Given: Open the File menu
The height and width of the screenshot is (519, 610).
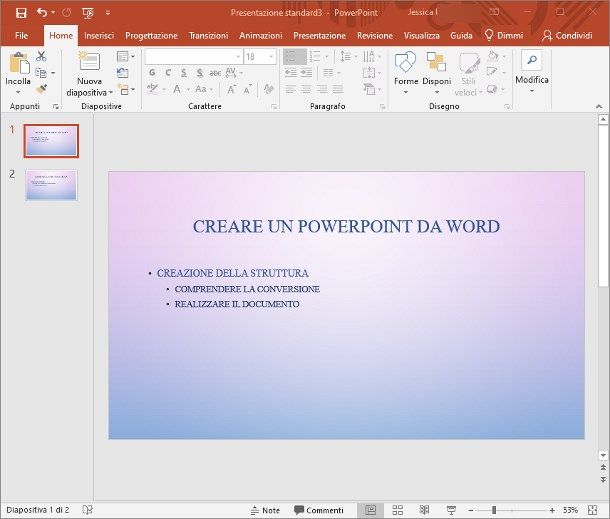Looking at the screenshot, I should pos(21,36).
